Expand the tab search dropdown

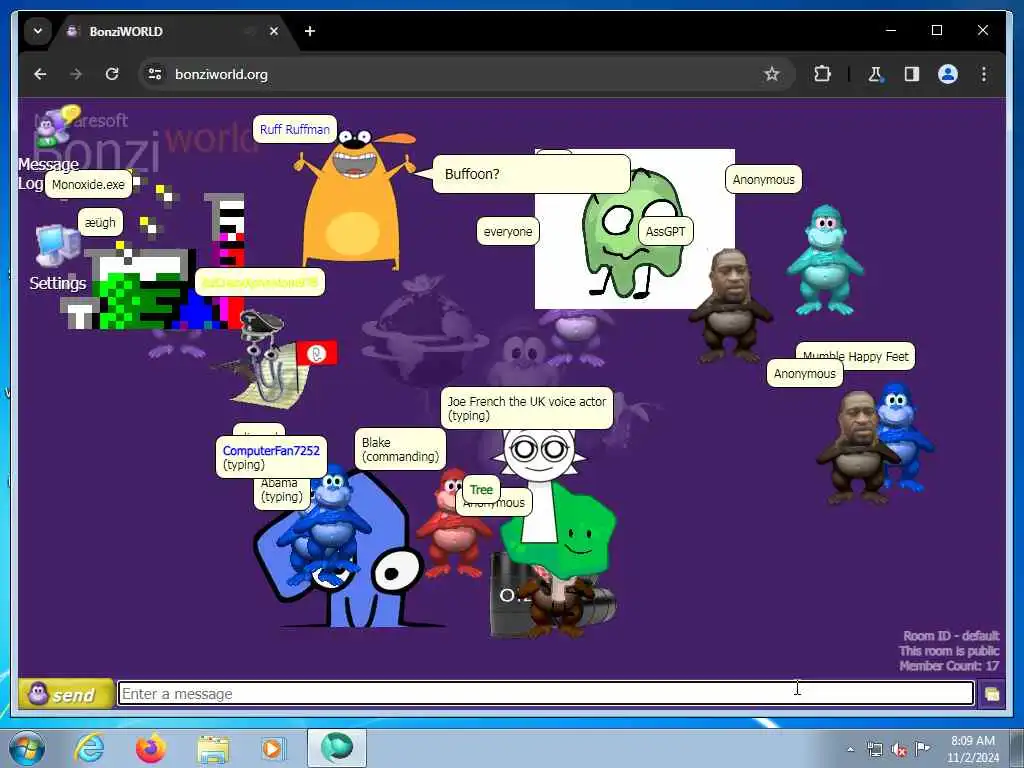38,31
